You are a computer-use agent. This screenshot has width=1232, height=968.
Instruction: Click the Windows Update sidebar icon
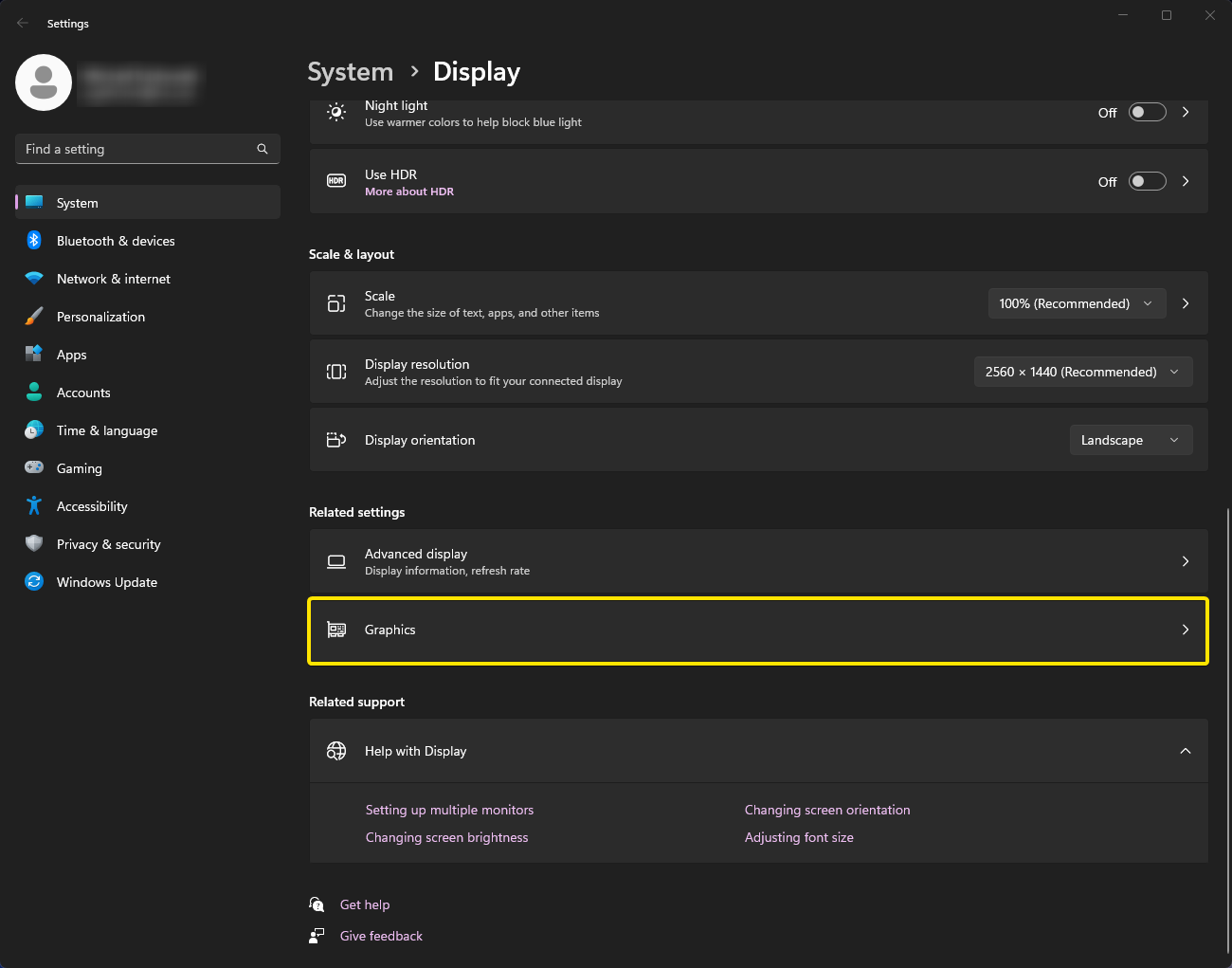click(x=34, y=582)
